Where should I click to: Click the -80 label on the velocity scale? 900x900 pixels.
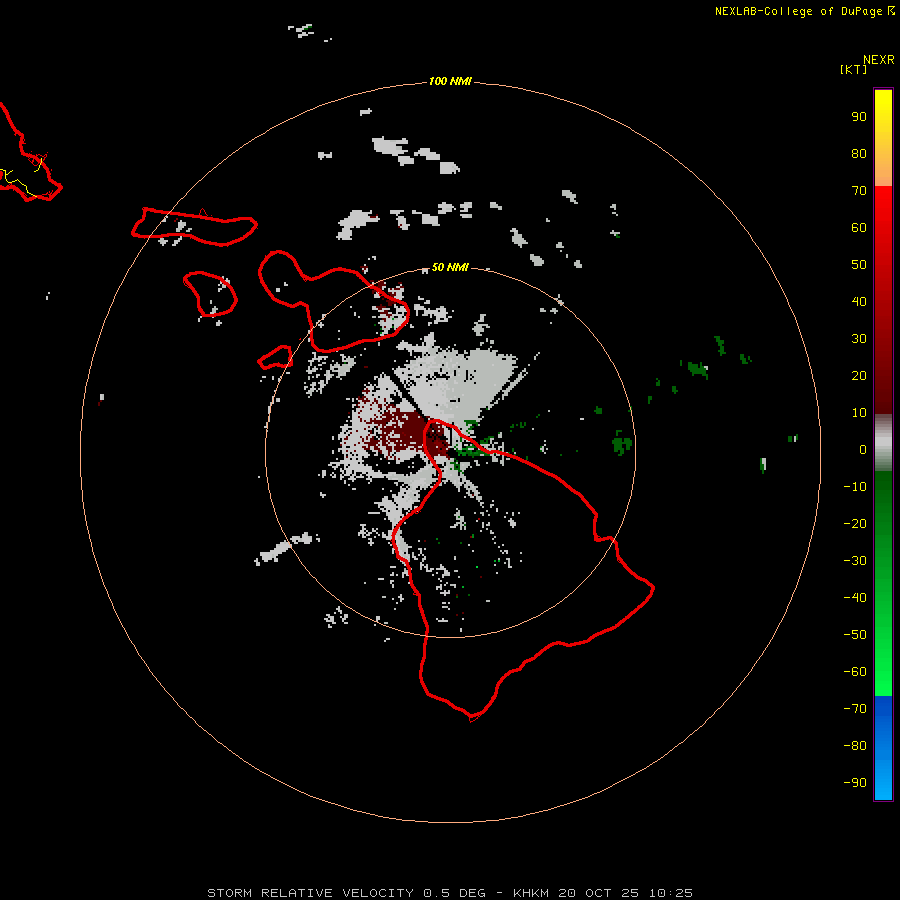click(x=855, y=746)
